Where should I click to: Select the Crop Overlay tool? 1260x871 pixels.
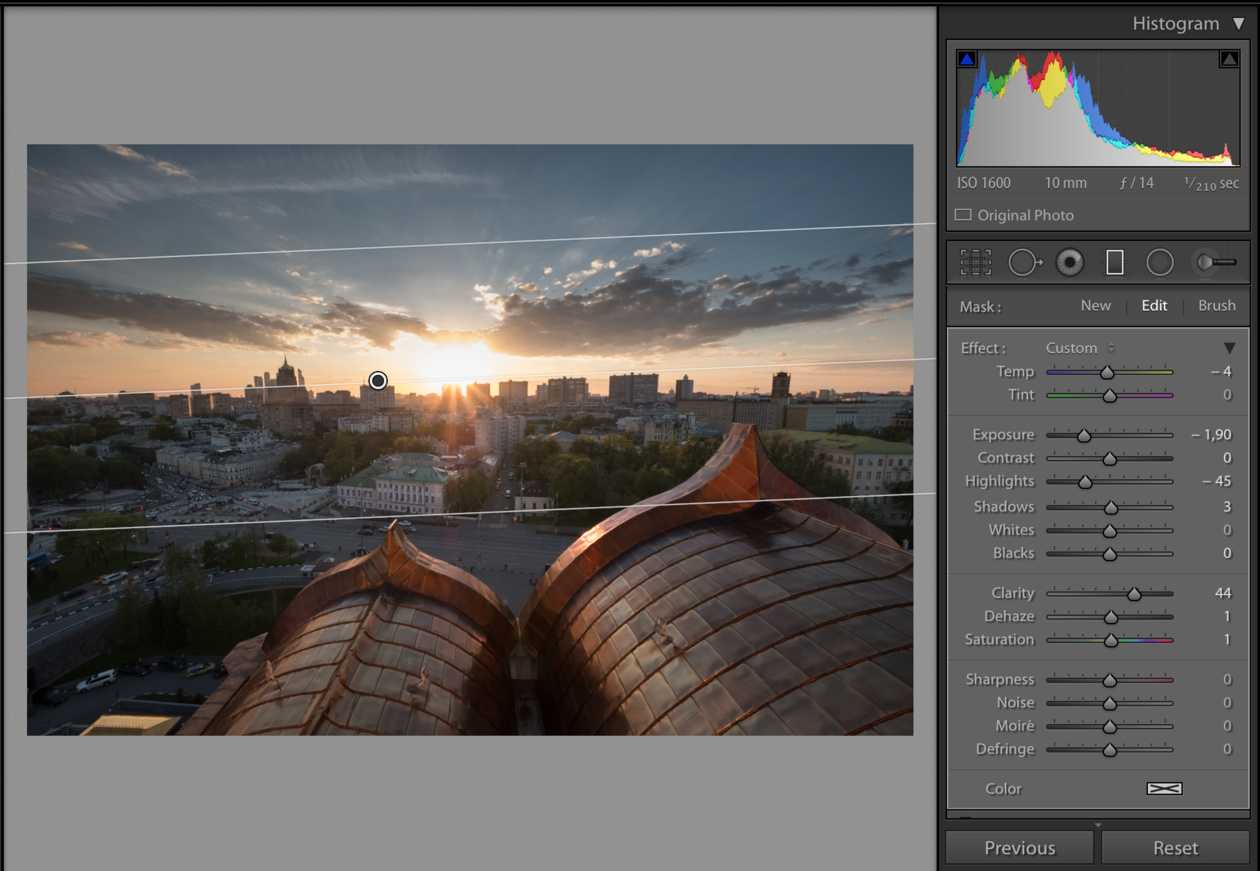(975, 262)
